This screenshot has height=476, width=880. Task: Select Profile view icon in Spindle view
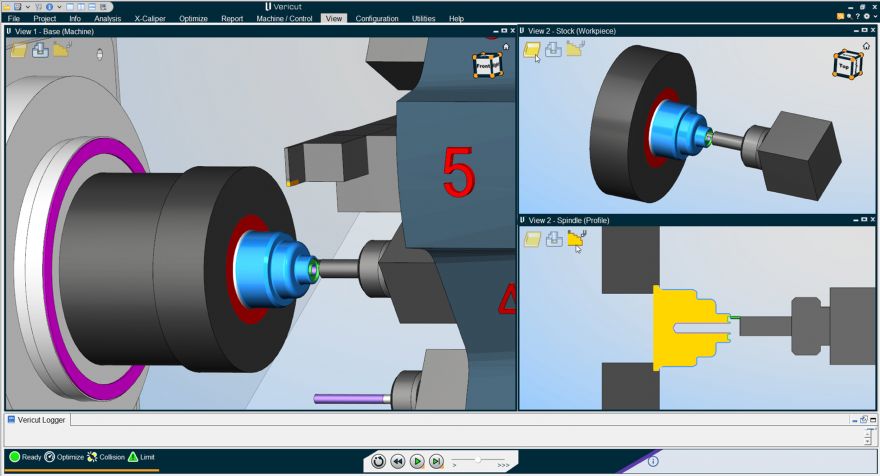point(576,238)
